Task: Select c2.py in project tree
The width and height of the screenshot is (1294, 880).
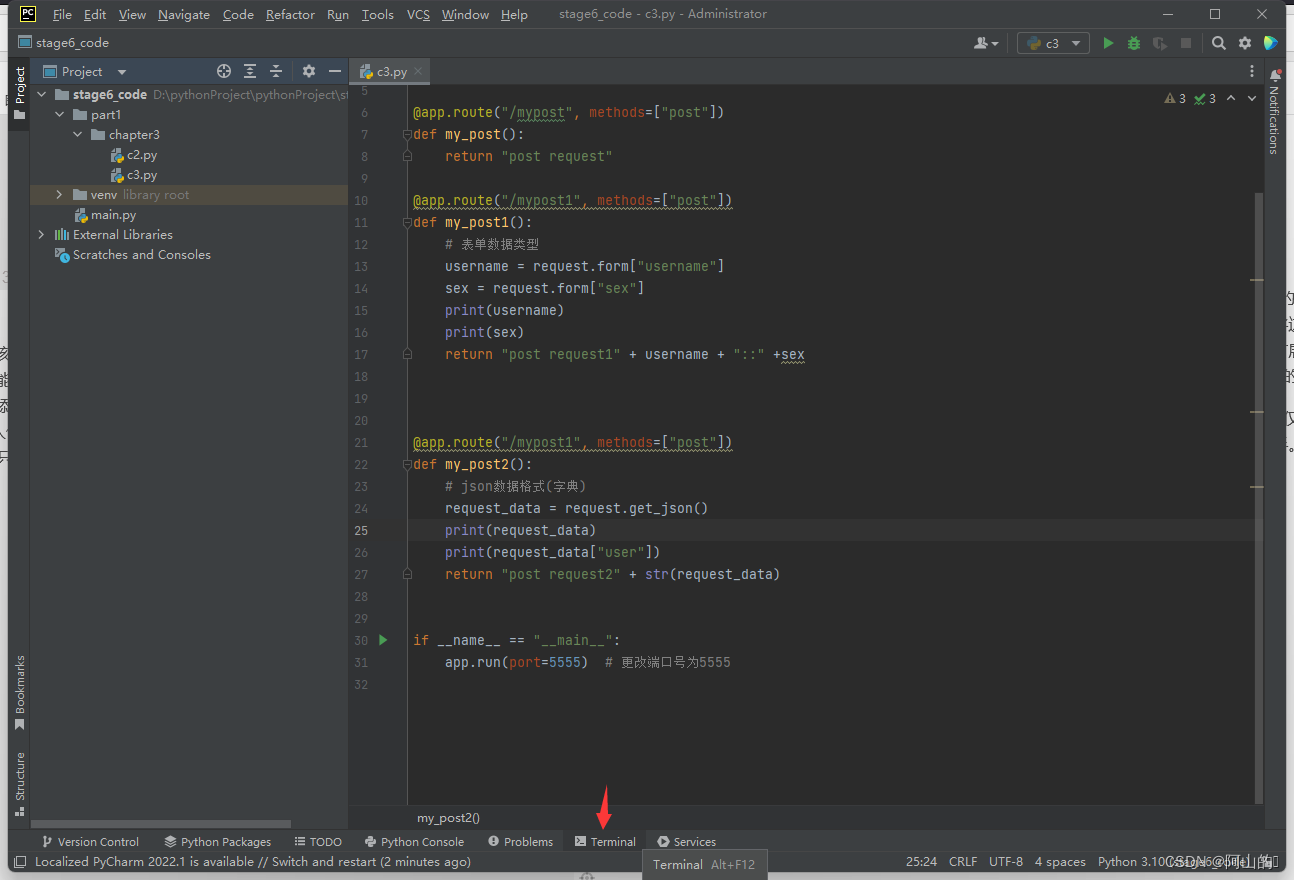Action: pos(133,155)
